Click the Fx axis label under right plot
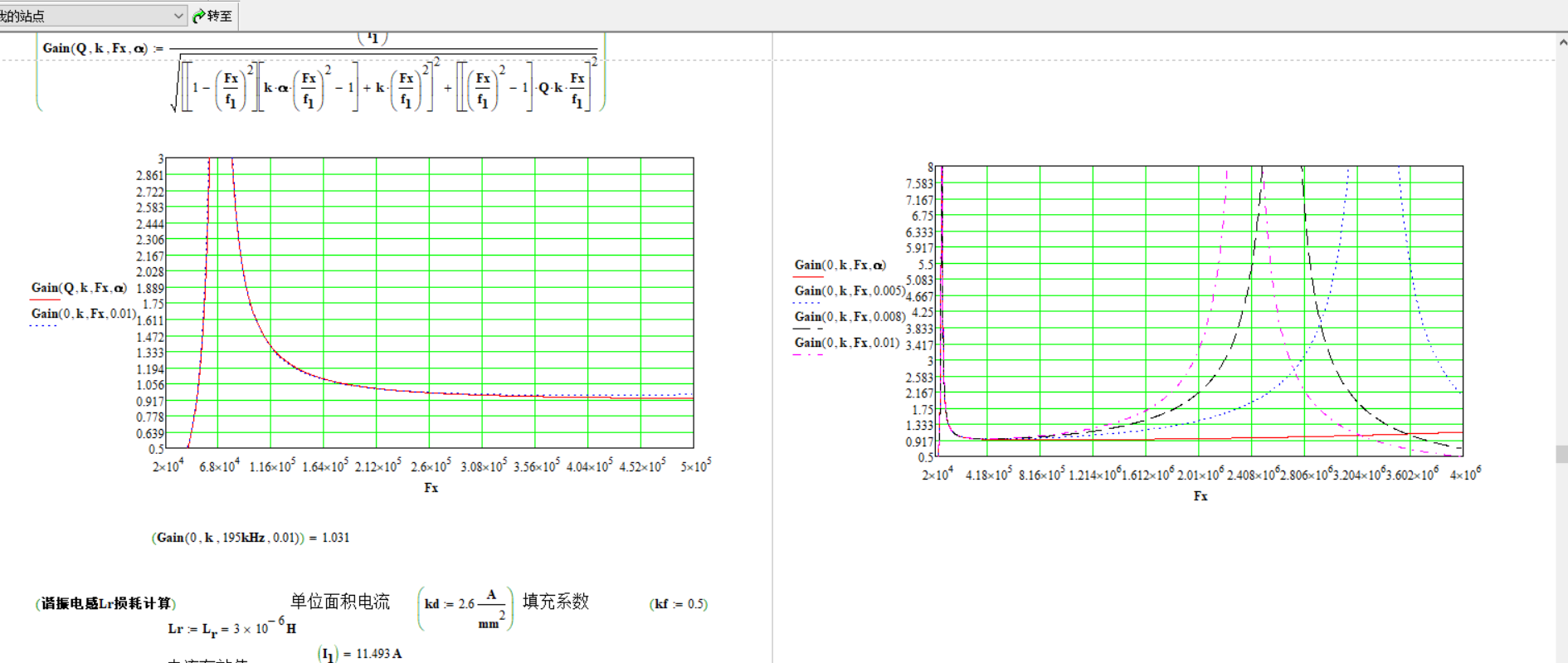The width and height of the screenshot is (1568, 663). (1200, 496)
